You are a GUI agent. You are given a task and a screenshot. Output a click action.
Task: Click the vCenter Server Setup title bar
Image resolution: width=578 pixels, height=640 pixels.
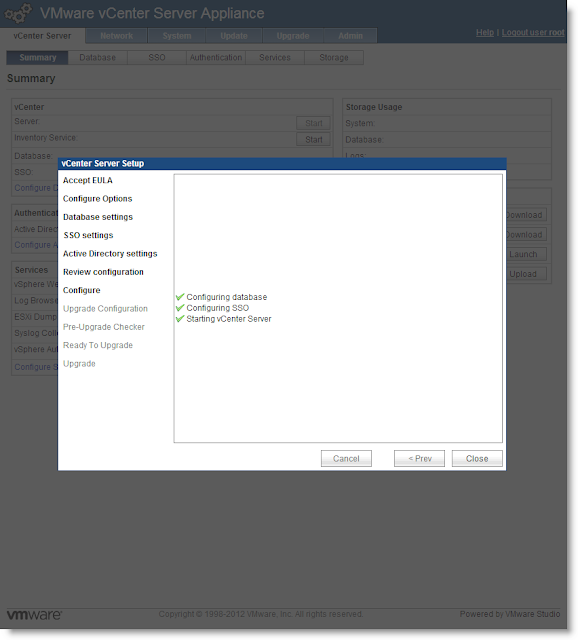(282, 164)
